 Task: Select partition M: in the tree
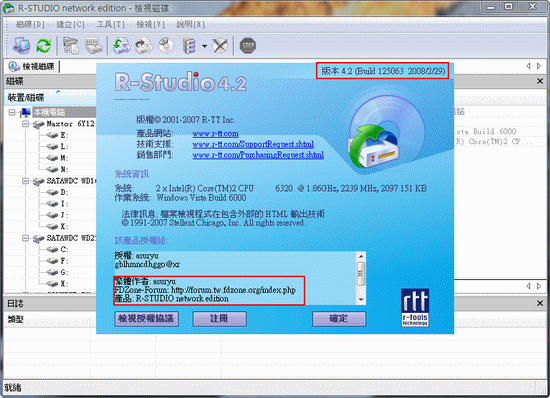click(65, 158)
